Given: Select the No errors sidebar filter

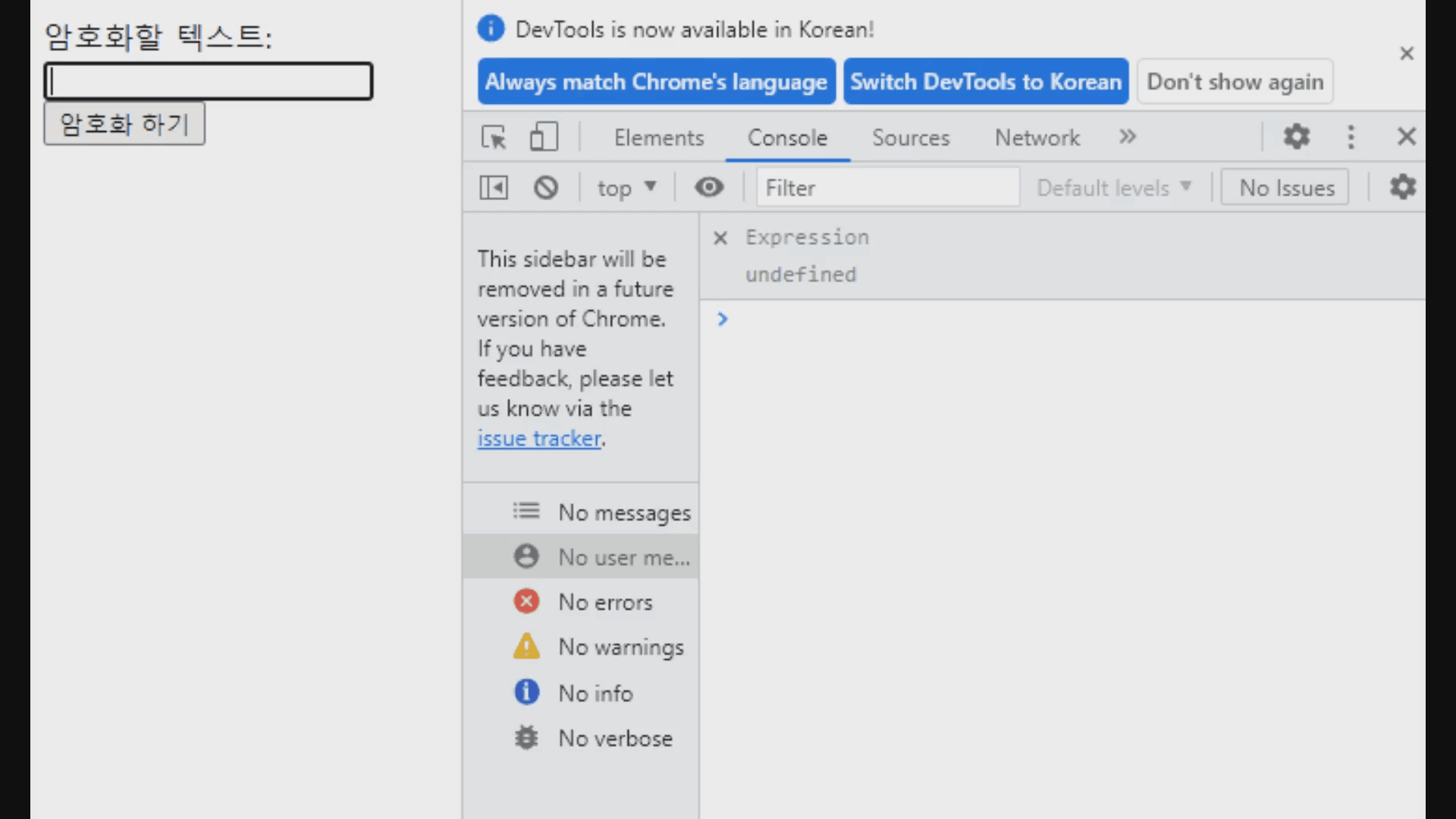Looking at the screenshot, I should tap(604, 602).
